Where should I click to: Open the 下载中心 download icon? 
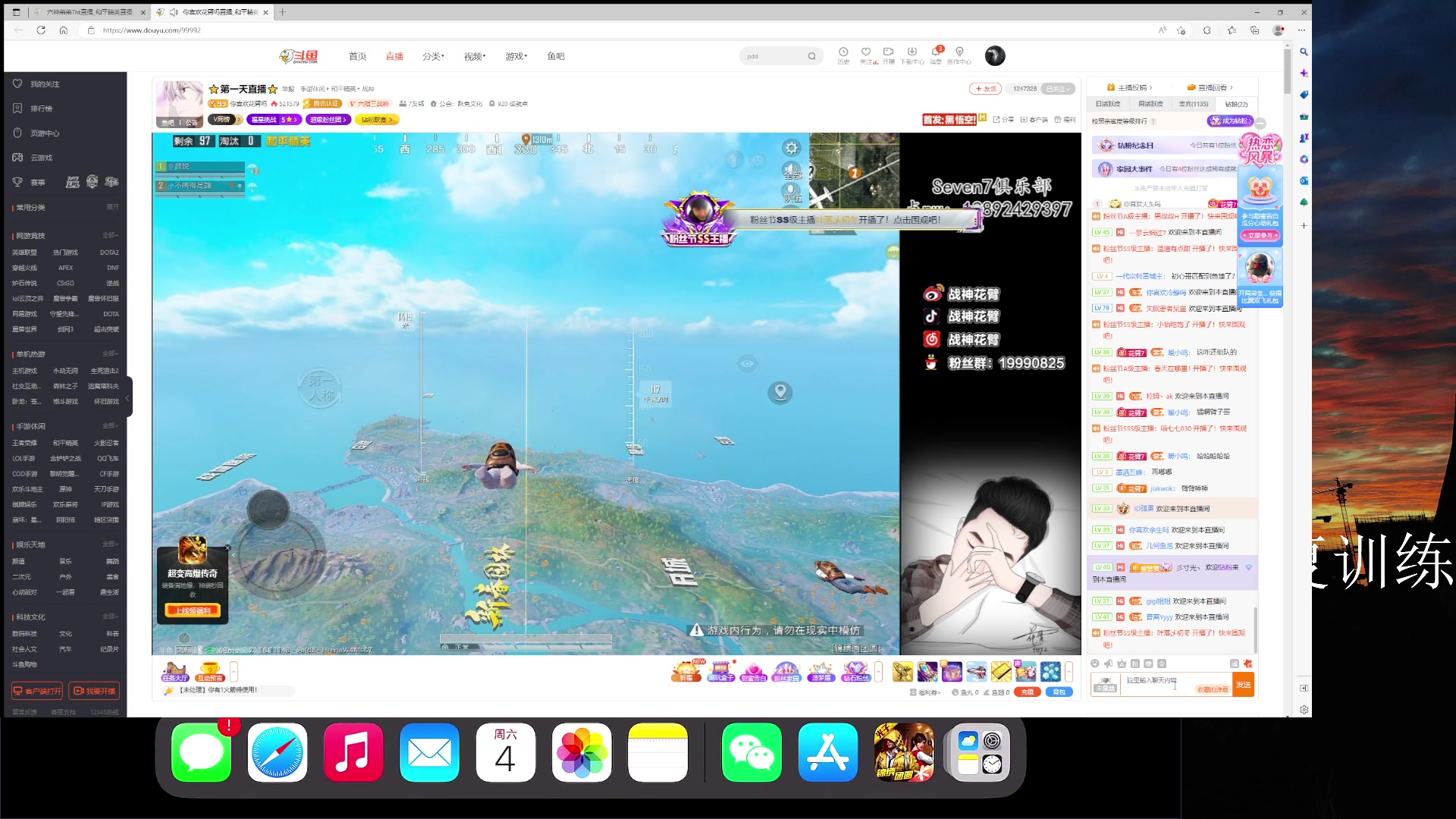[x=912, y=52]
